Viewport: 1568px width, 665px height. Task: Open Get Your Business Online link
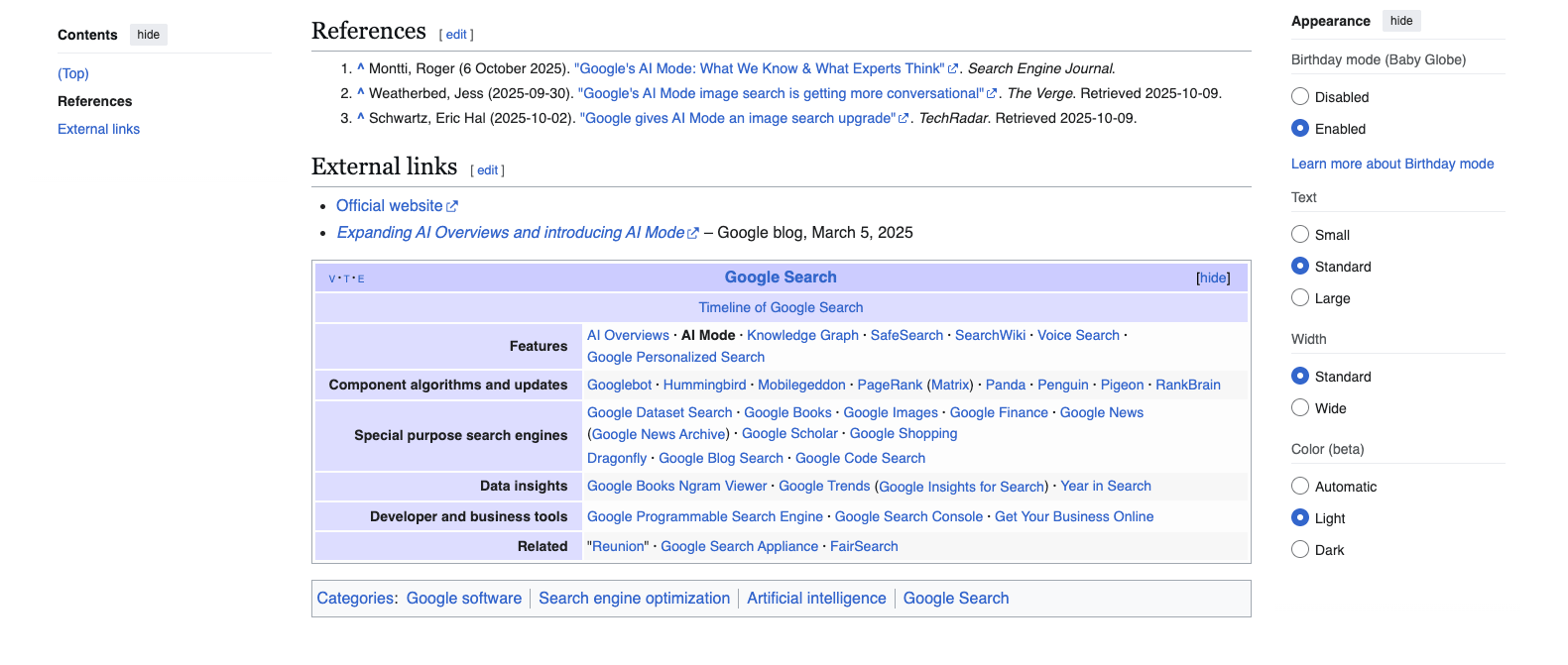coord(1074,516)
